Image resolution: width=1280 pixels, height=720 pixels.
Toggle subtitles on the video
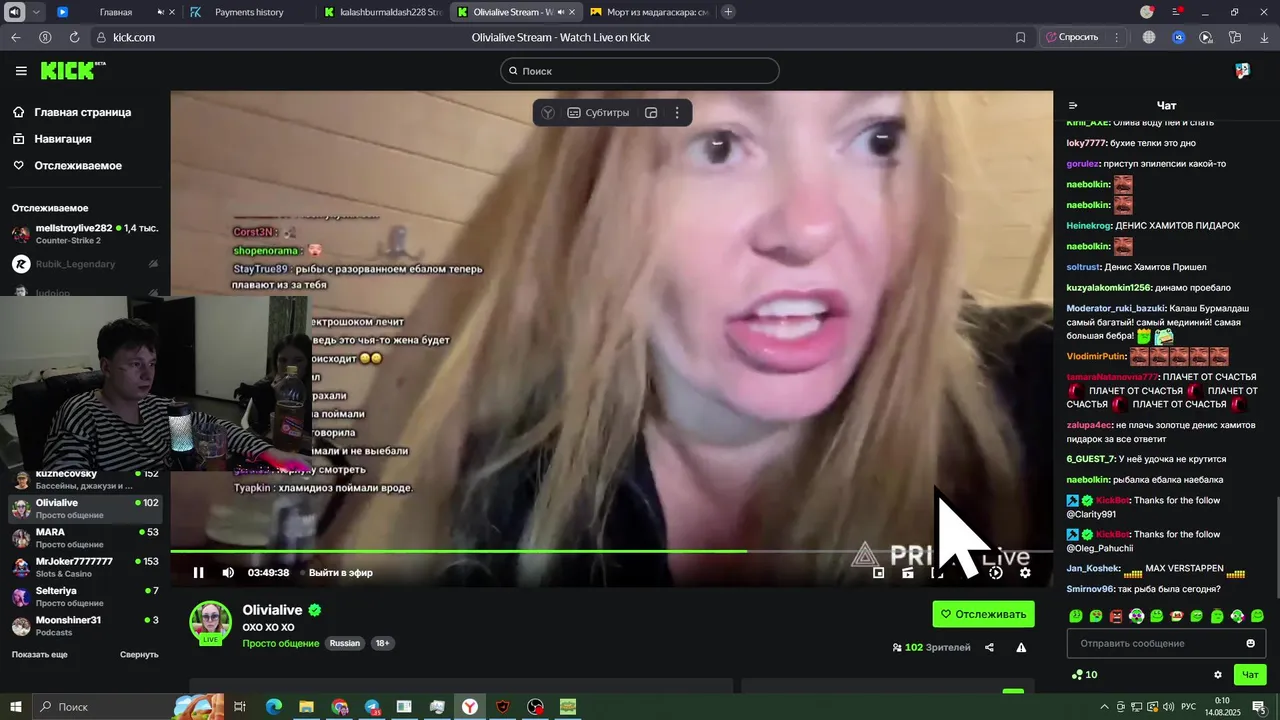coord(598,113)
